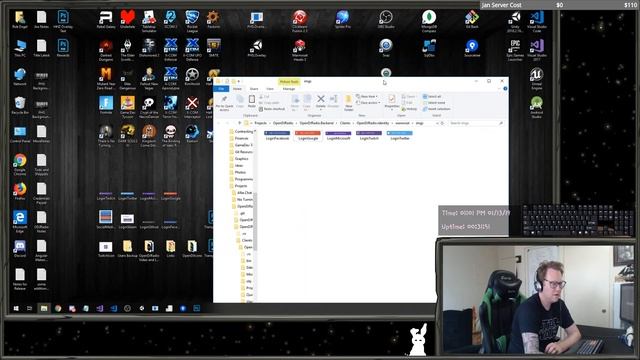Select the LoginFacebook image file
This screenshot has width=640, height=360.
277,136
